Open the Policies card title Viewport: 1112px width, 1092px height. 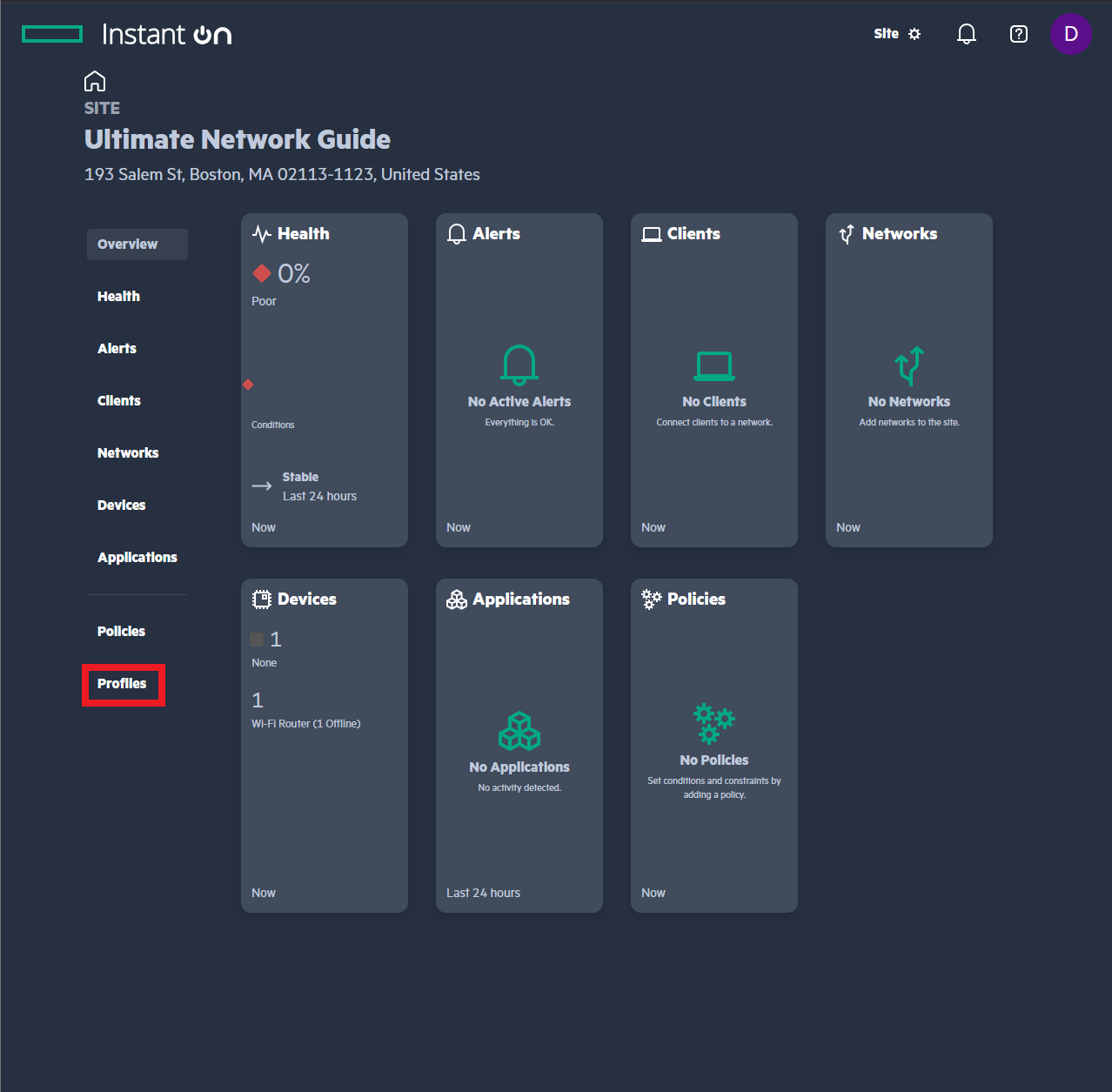click(x=696, y=600)
